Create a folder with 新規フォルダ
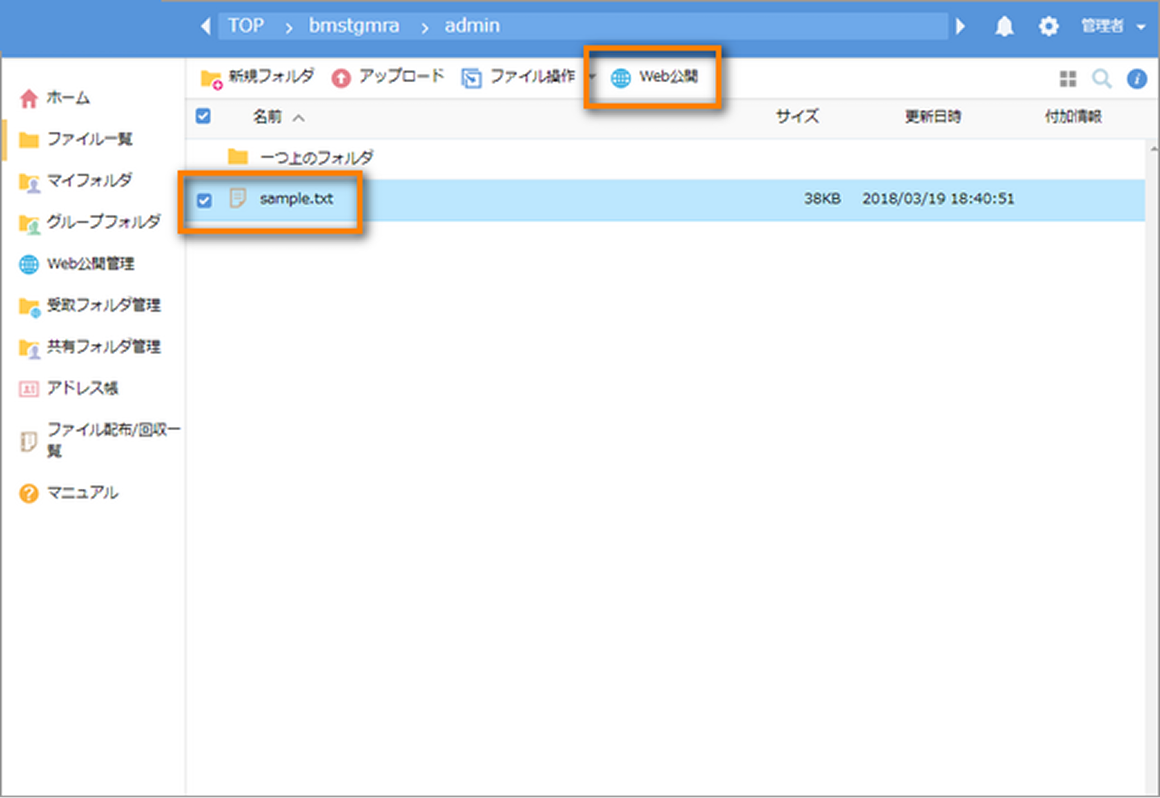Screen dimensions: 1160x798 click(x=257, y=77)
